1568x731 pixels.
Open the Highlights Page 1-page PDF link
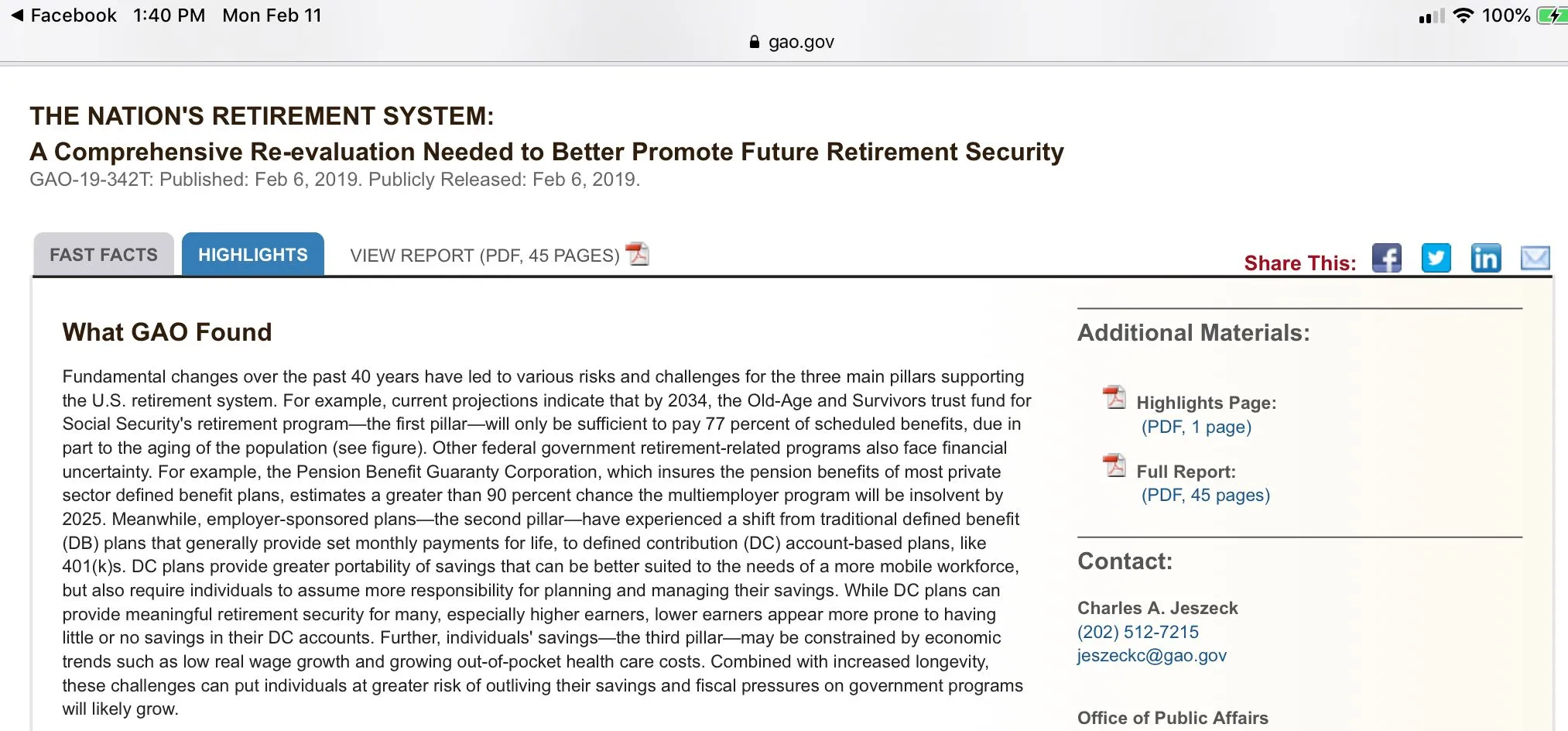click(1196, 427)
